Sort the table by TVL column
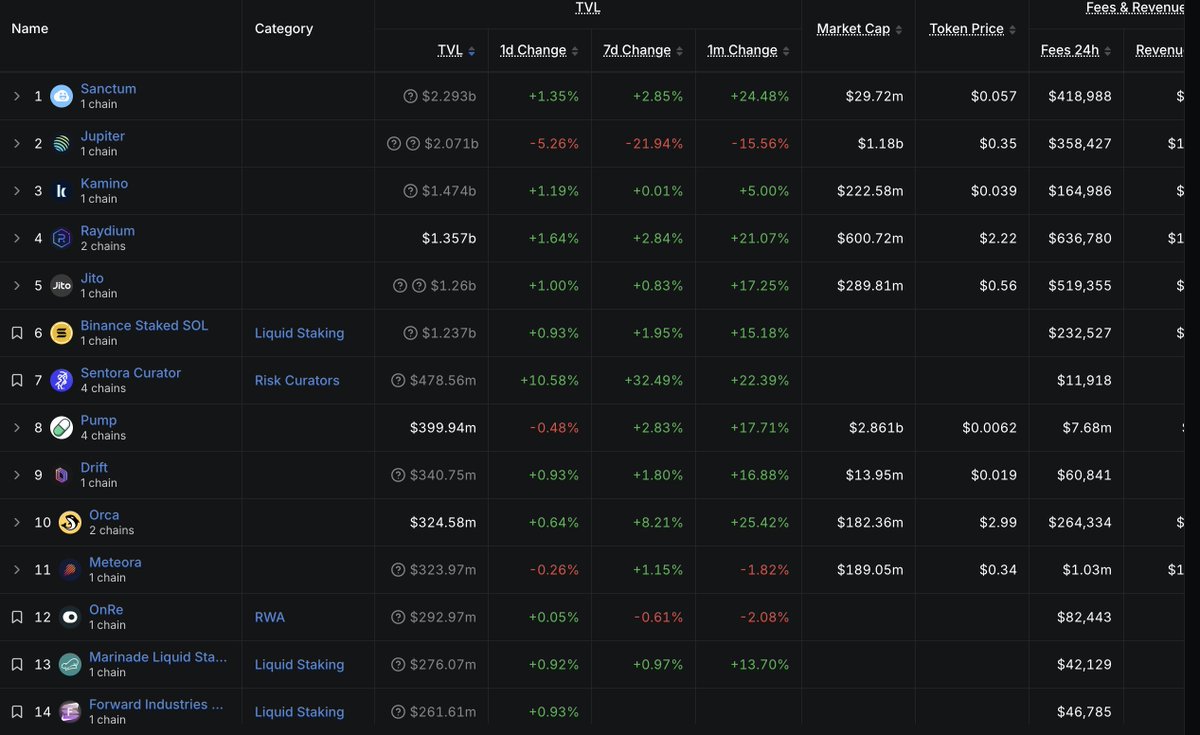 pyautogui.click(x=456, y=50)
